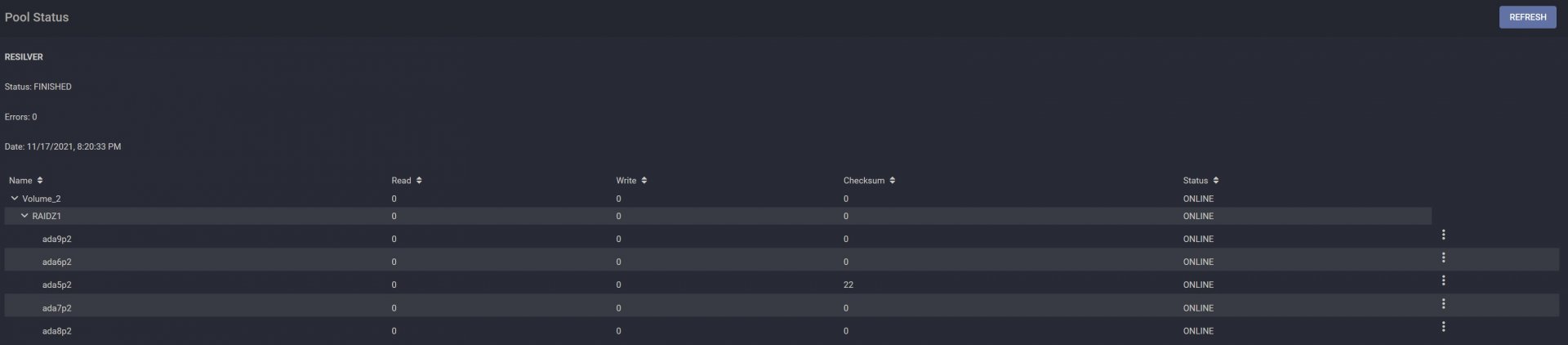Viewport: 1568px width, 345px height.
Task: Click the REFRESH button
Action: point(1527,17)
